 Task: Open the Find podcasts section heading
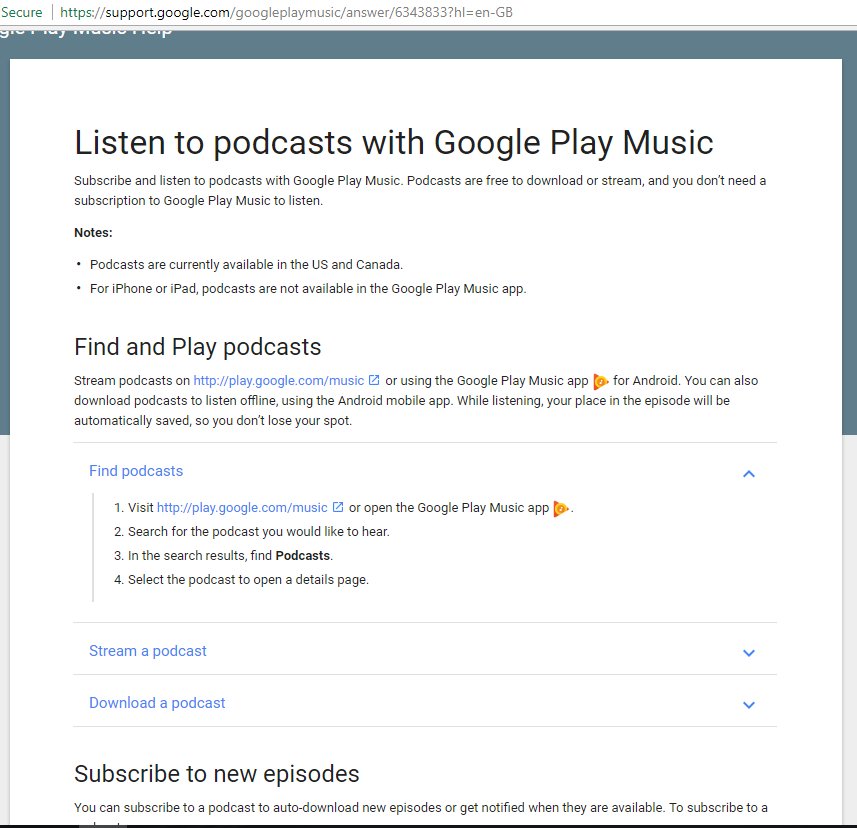tap(136, 471)
